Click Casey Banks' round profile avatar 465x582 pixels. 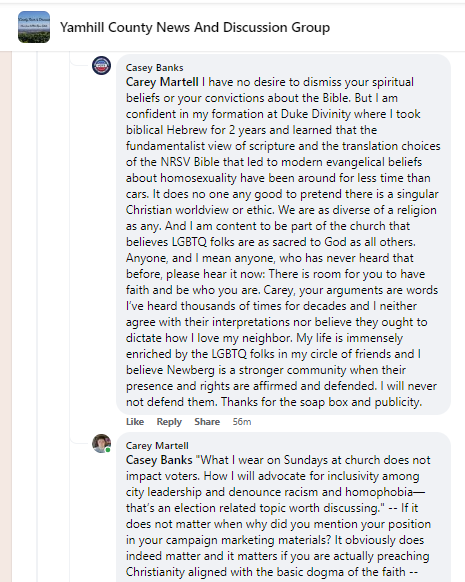point(101,66)
